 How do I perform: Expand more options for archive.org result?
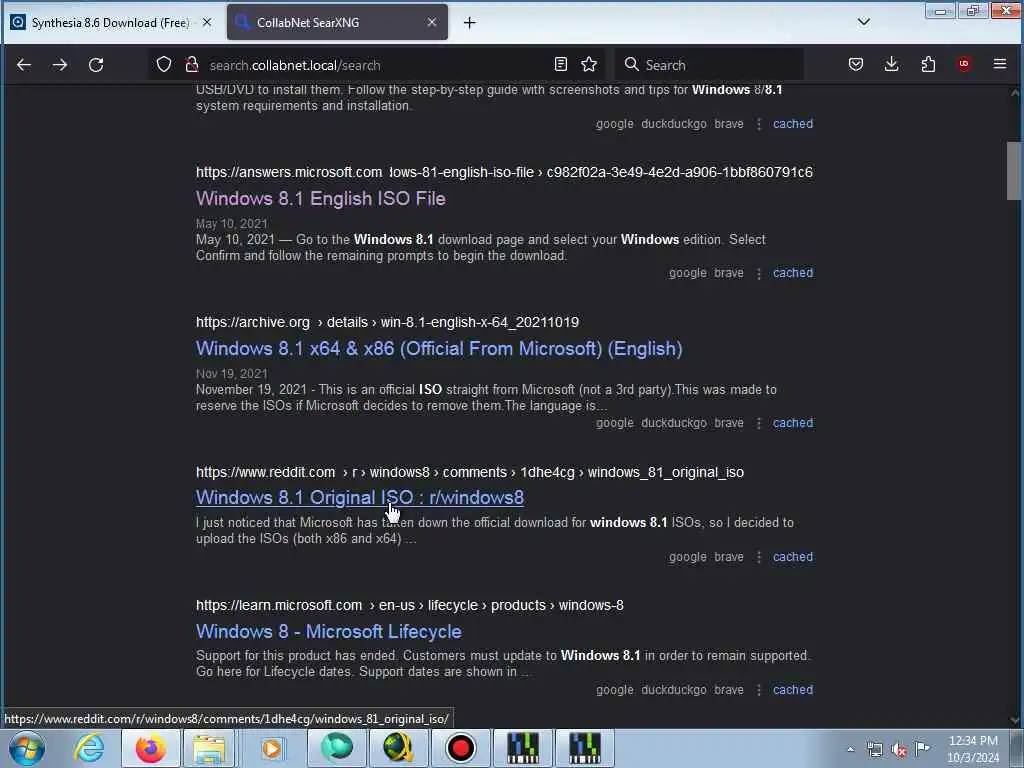click(x=758, y=424)
